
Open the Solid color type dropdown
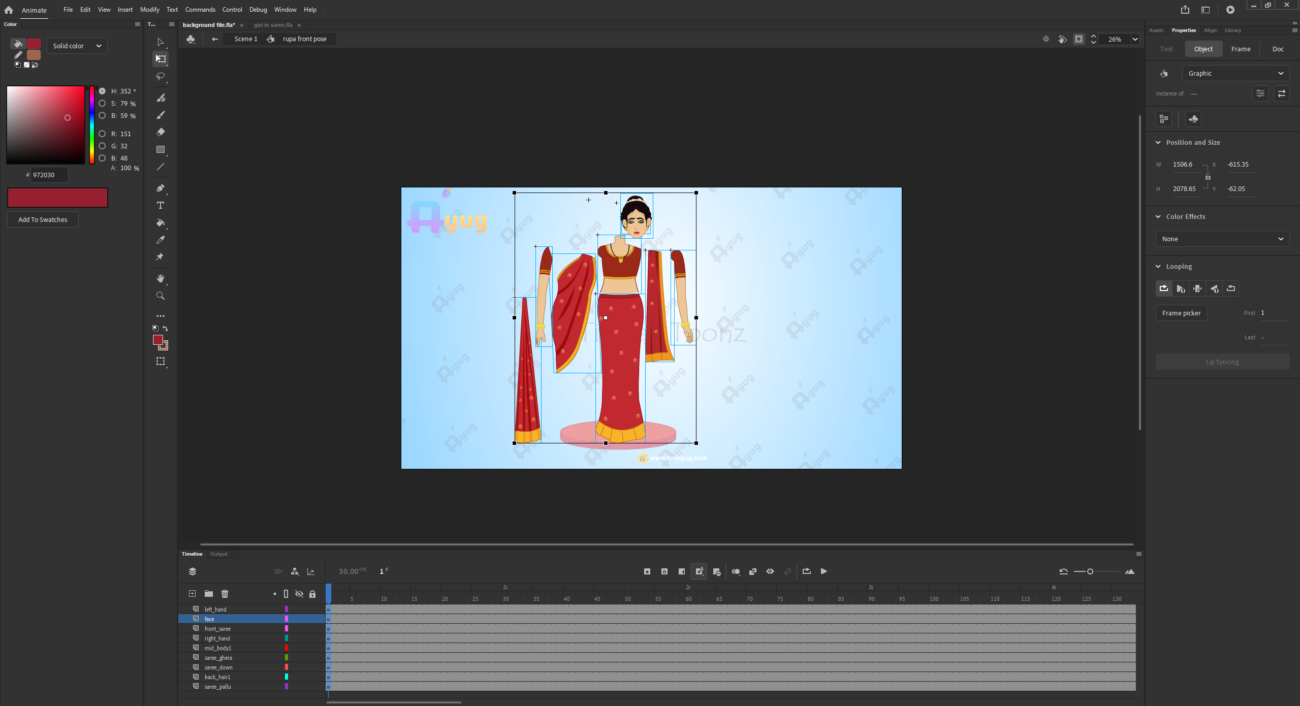[78, 46]
